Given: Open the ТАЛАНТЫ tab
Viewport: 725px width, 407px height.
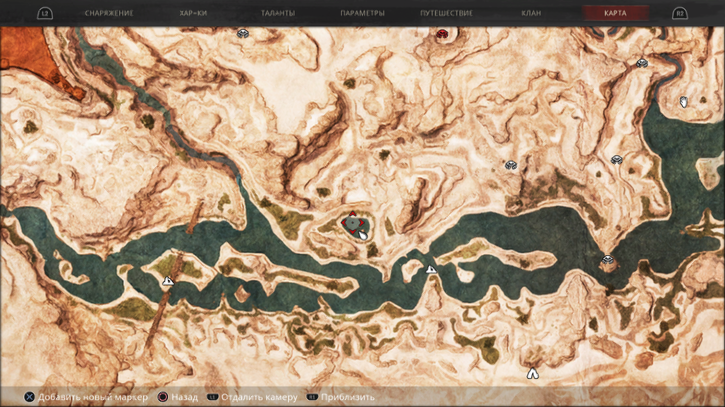Looking at the screenshot, I should (277, 13).
